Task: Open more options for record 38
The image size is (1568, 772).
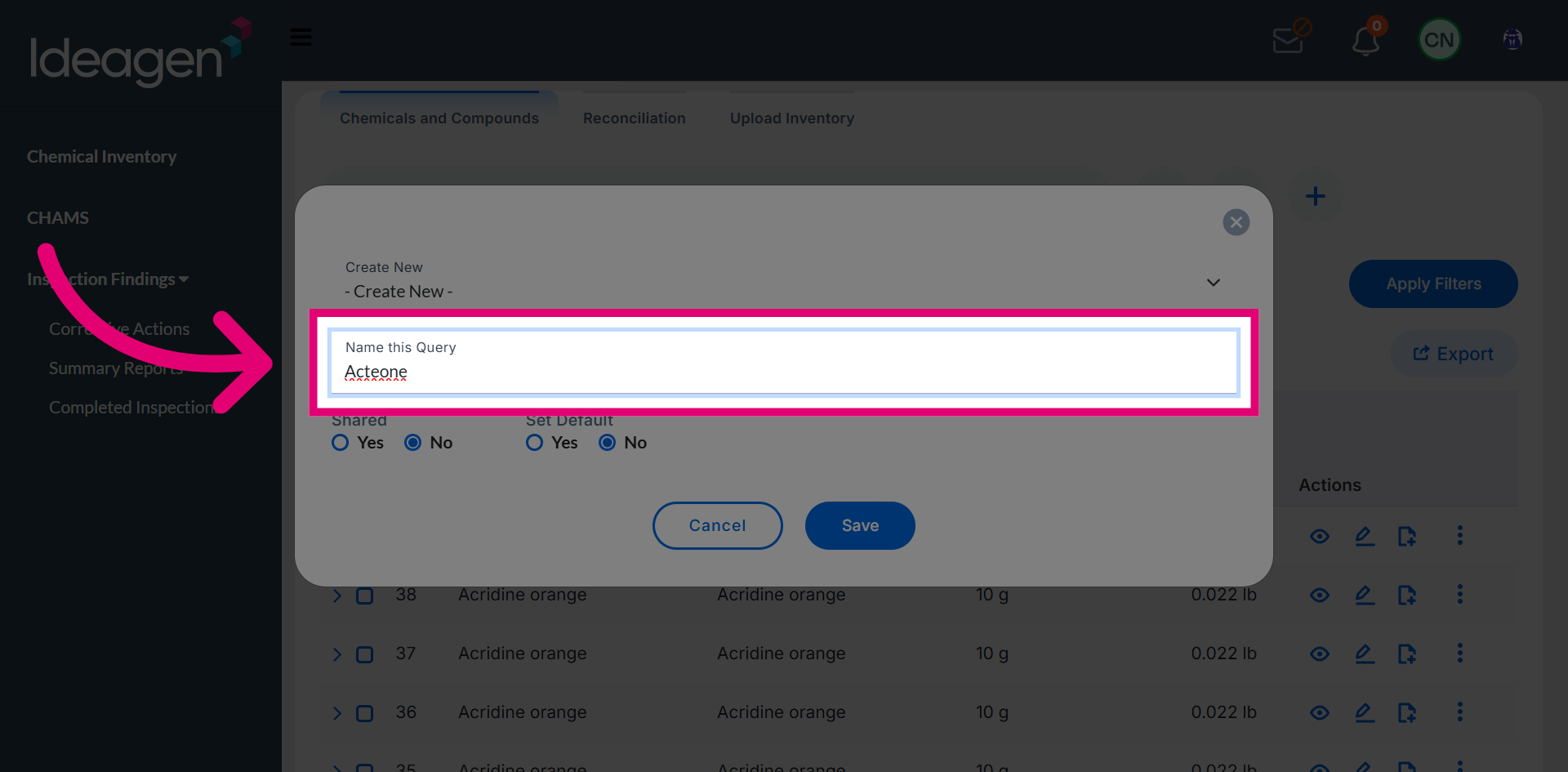Action: [1460, 594]
